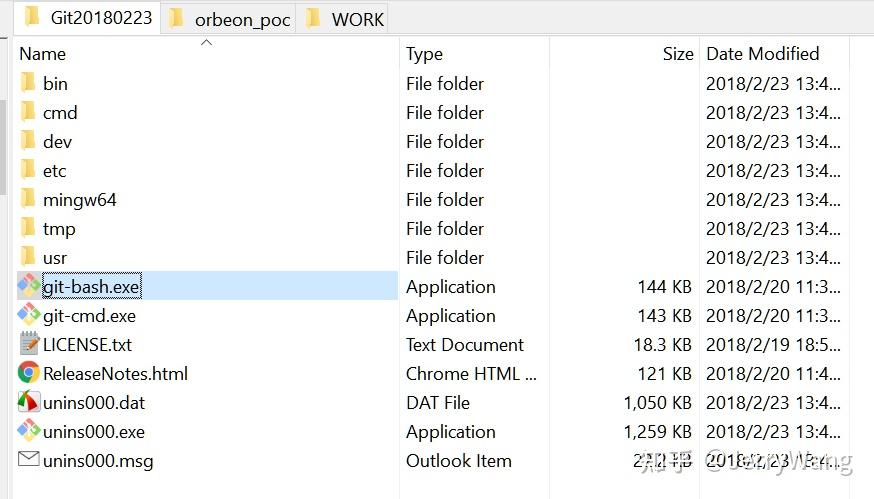Click the 144 KB size cell
Image resolution: width=874 pixels, height=499 pixels.
click(x=664, y=287)
